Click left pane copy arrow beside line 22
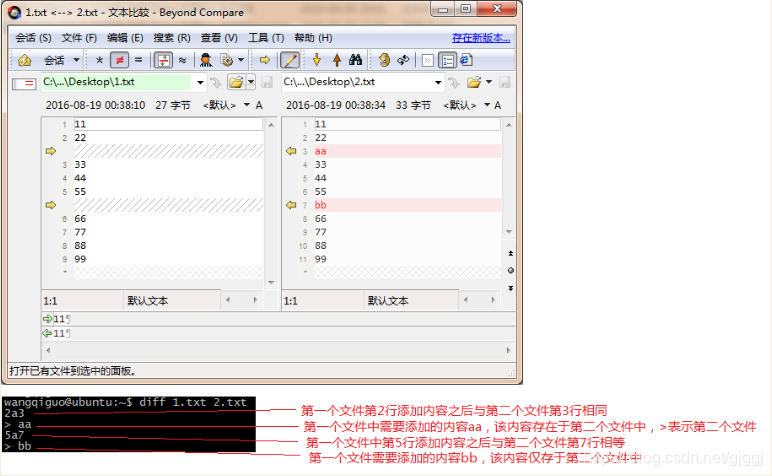The image size is (772, 476). click(x=51, y=151)
